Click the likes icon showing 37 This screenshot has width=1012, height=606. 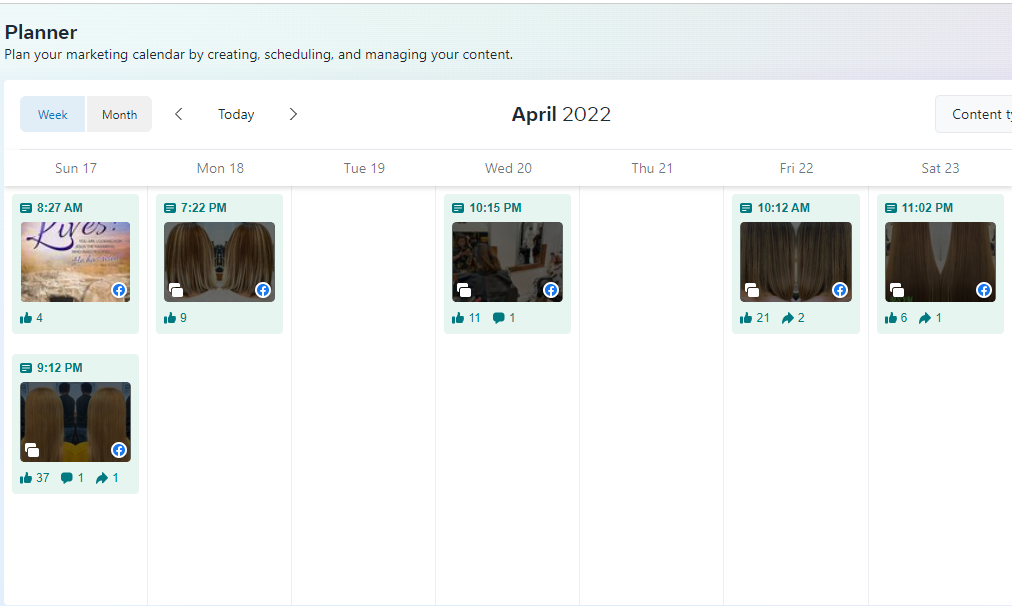pos(26,478)
